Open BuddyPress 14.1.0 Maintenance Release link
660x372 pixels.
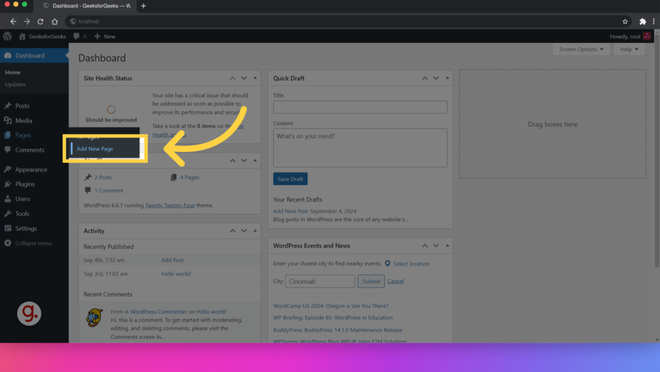coord(337,330)
